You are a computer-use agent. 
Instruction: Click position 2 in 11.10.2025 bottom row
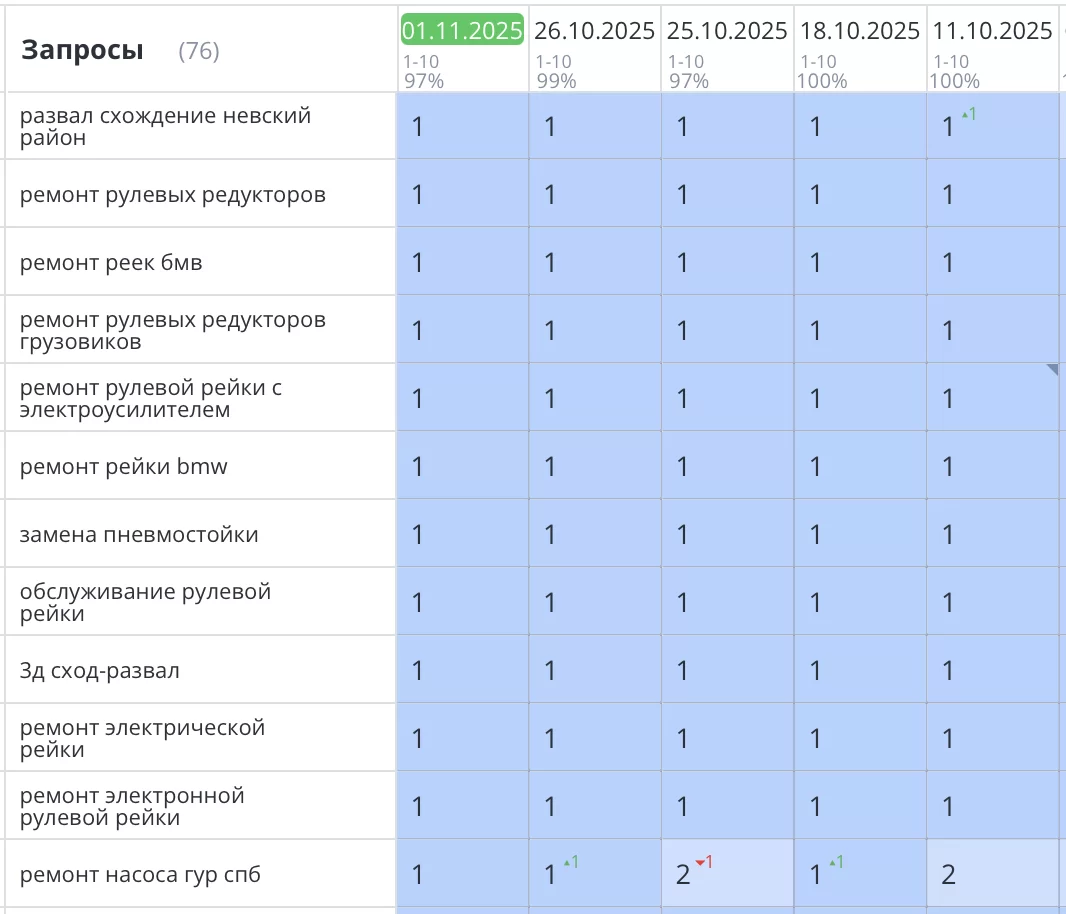948,875
